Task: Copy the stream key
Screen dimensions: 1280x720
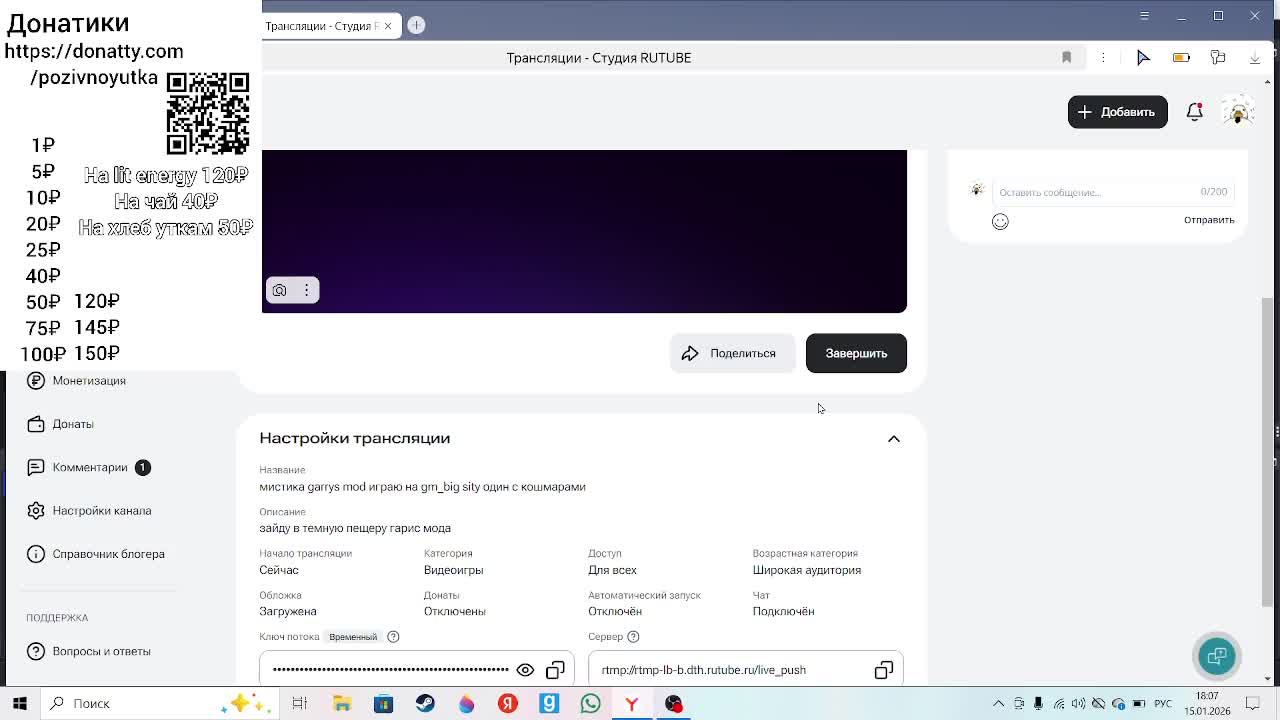Action: tap(555, 670)
